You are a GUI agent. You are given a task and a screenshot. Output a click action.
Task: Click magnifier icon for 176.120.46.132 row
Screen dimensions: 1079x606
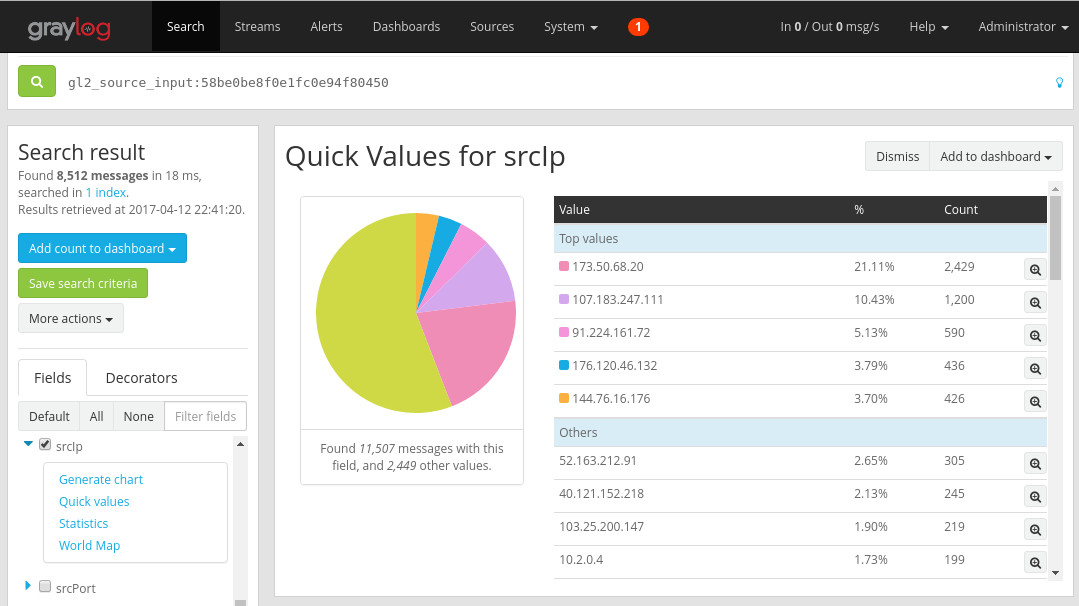(x=1035, y=368)
